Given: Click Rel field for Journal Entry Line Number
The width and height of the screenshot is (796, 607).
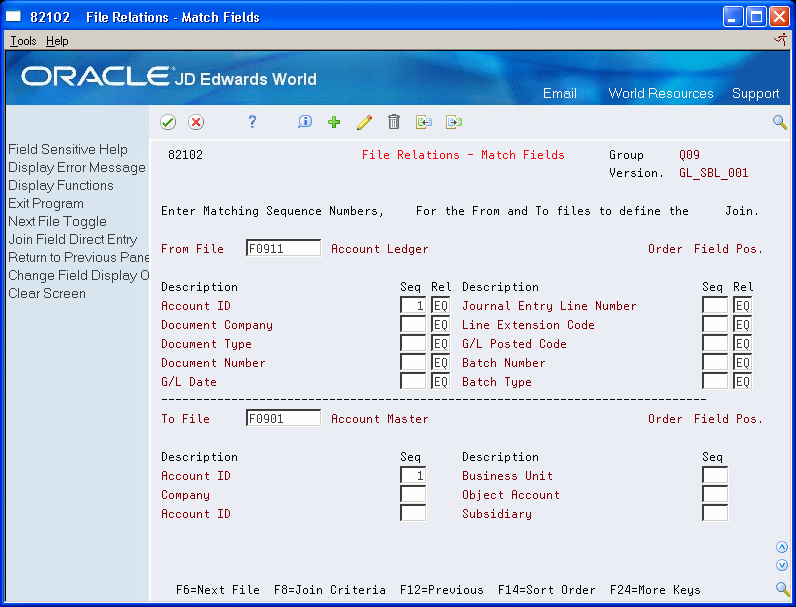Looking at the screenshot, I should click(x=742, y=306).
